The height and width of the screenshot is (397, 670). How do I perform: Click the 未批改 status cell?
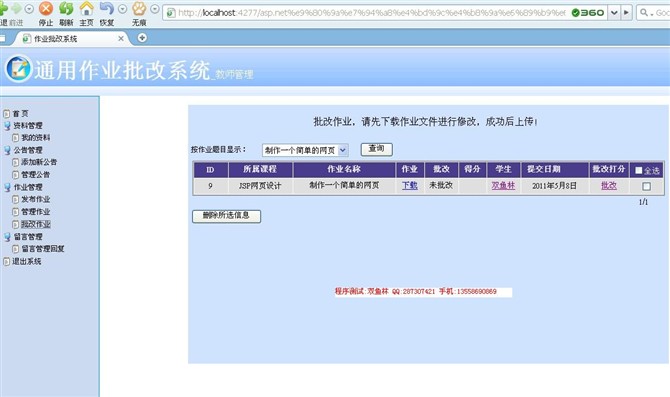[441, 185]
